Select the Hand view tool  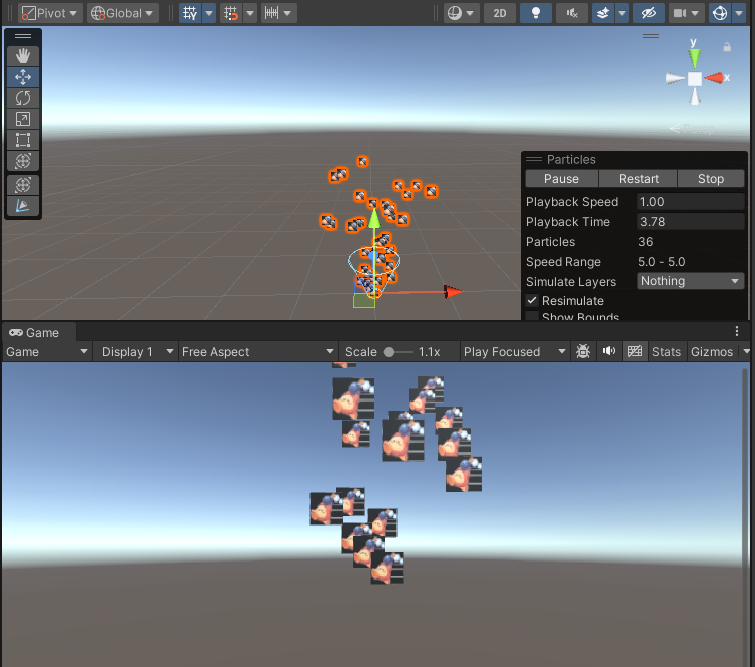pyautogui.click(x=23, y=56)
